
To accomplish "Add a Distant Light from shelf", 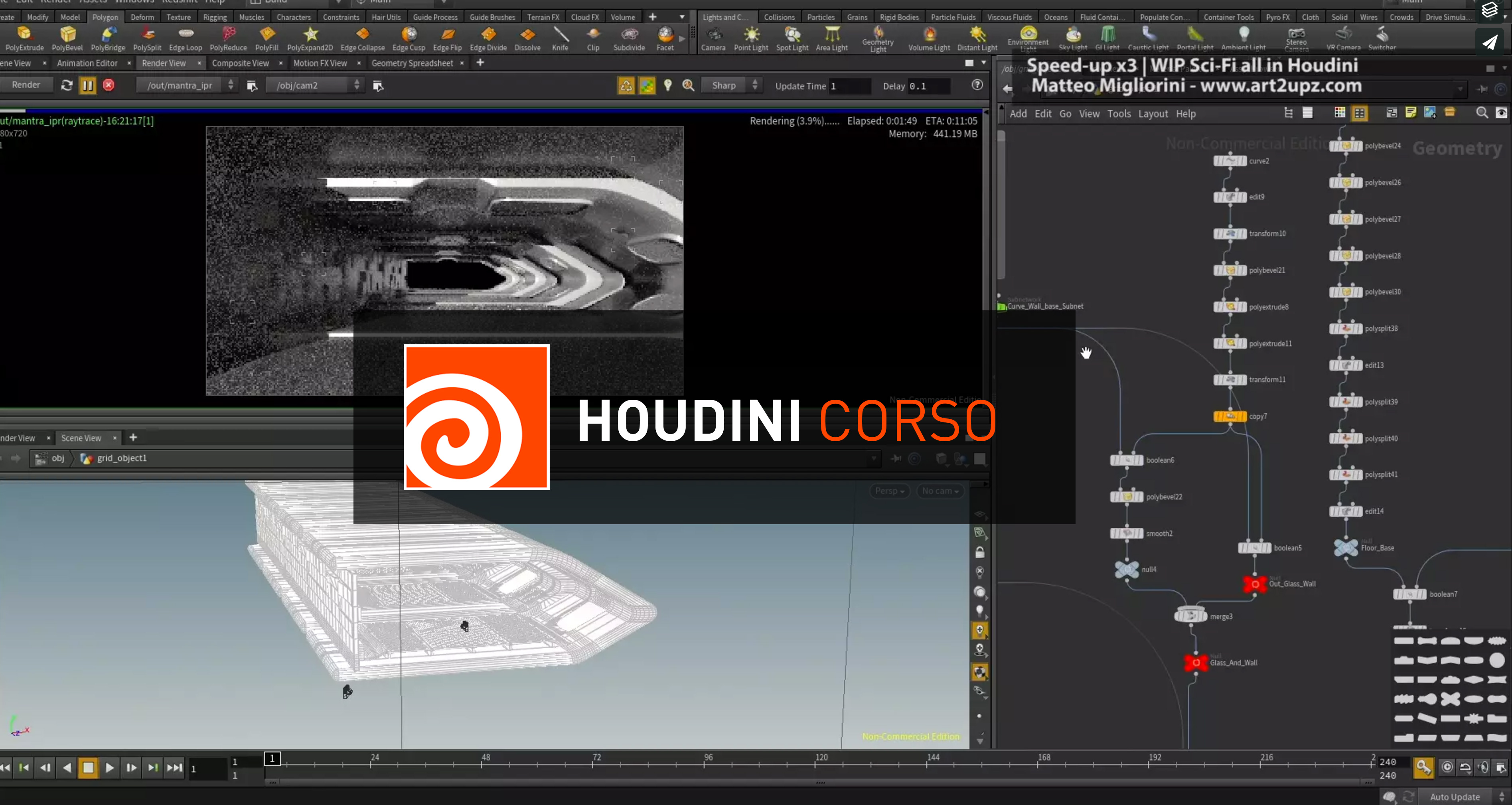I will [977, 39].
